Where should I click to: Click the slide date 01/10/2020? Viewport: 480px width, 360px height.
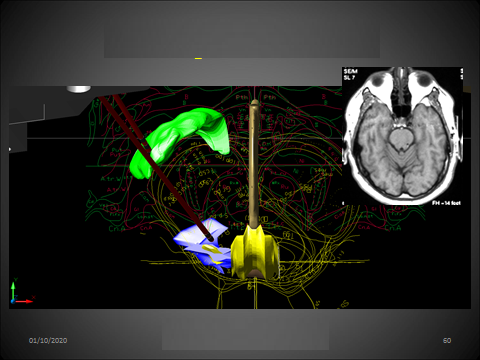tap(48, 340)
